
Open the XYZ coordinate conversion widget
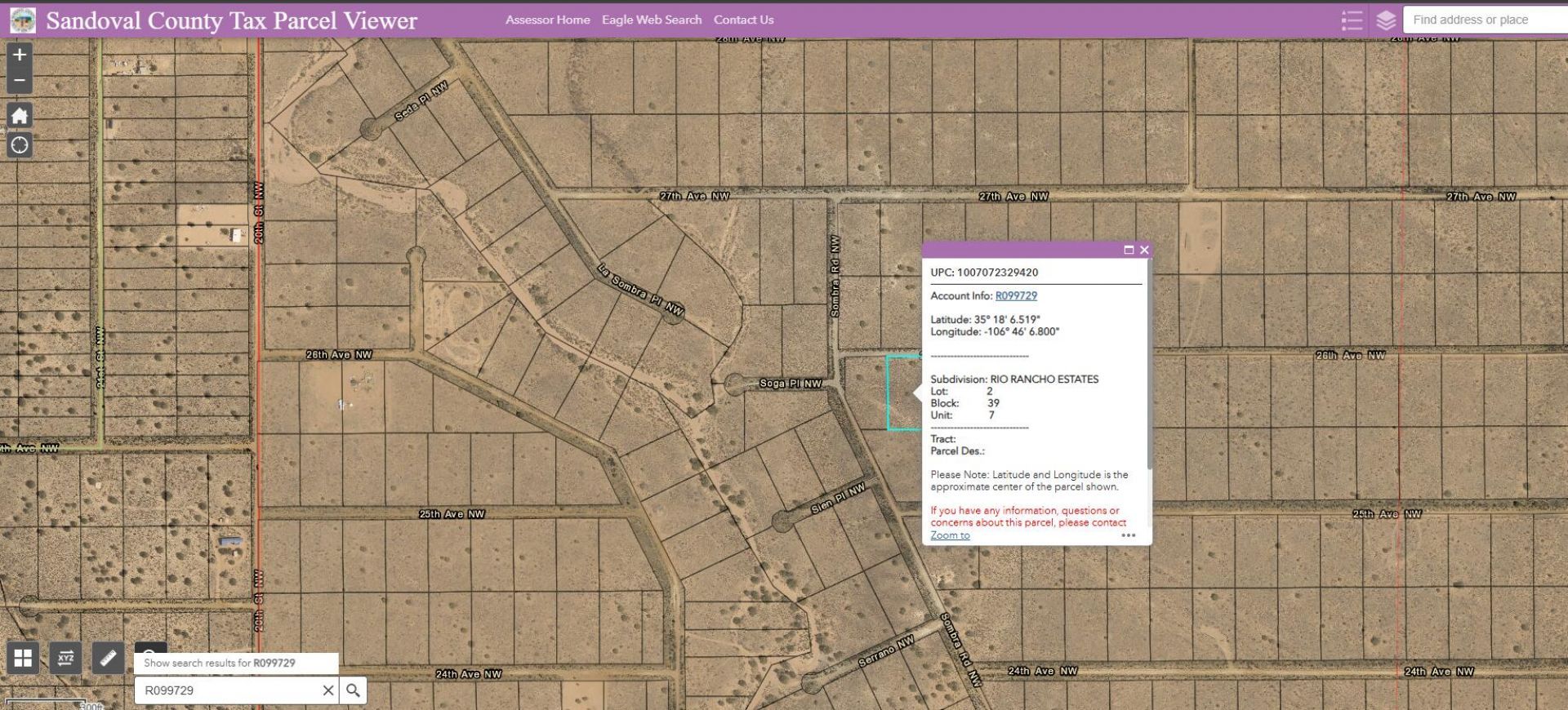65,658
